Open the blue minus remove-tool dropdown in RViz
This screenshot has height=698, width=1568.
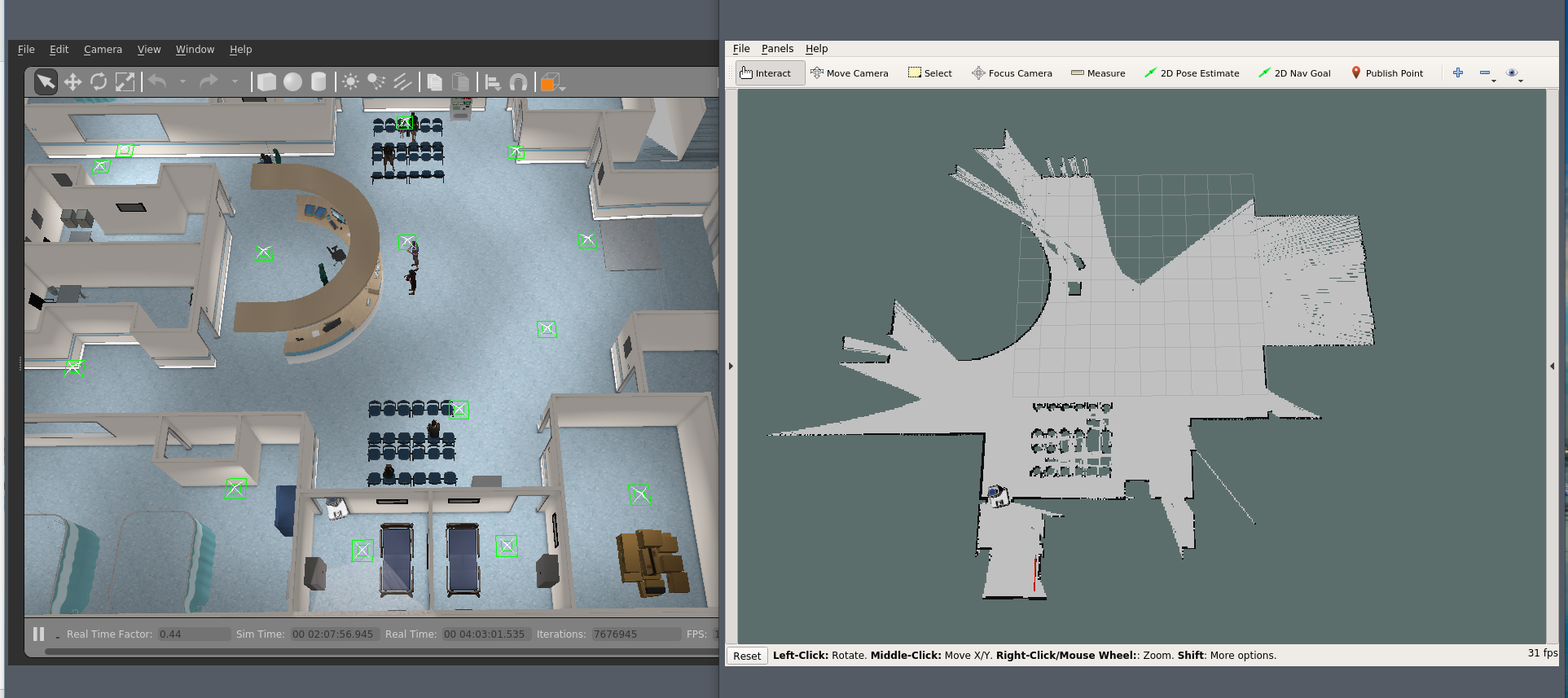tap(1487, 74)
